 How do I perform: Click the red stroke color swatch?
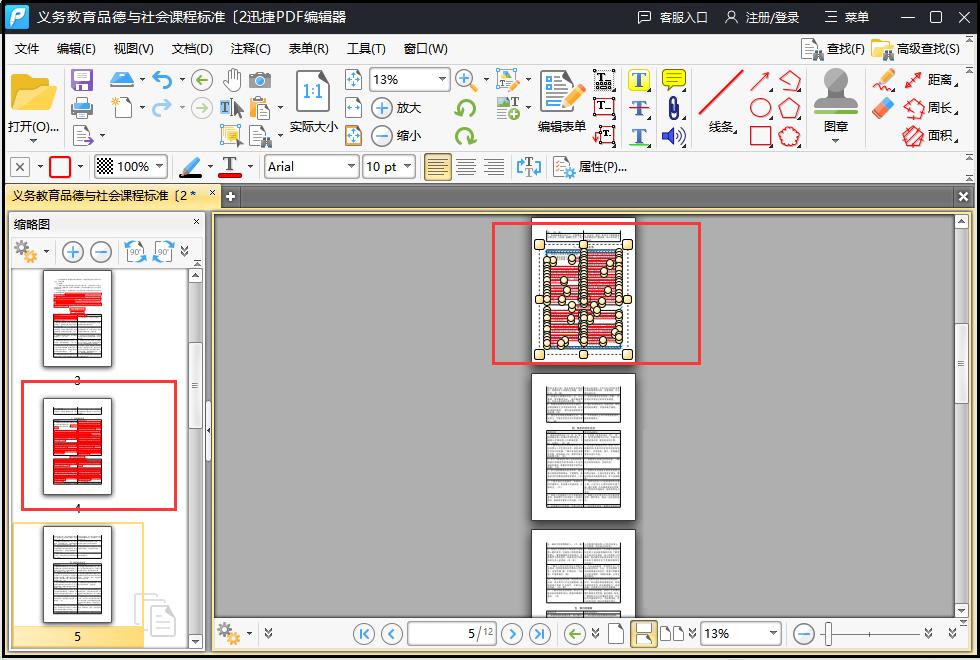[60, 167]
